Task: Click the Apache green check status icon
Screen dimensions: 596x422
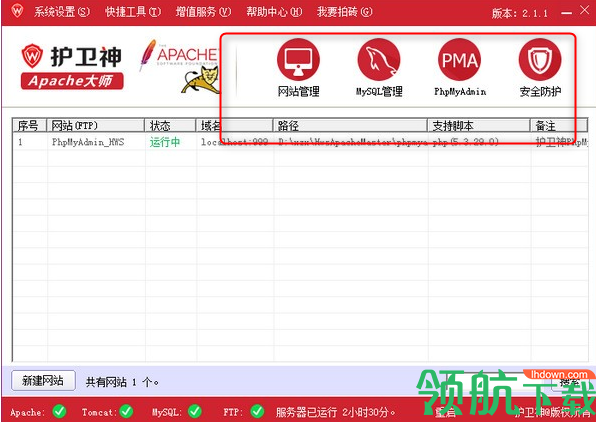Action: tap(59, 411)
